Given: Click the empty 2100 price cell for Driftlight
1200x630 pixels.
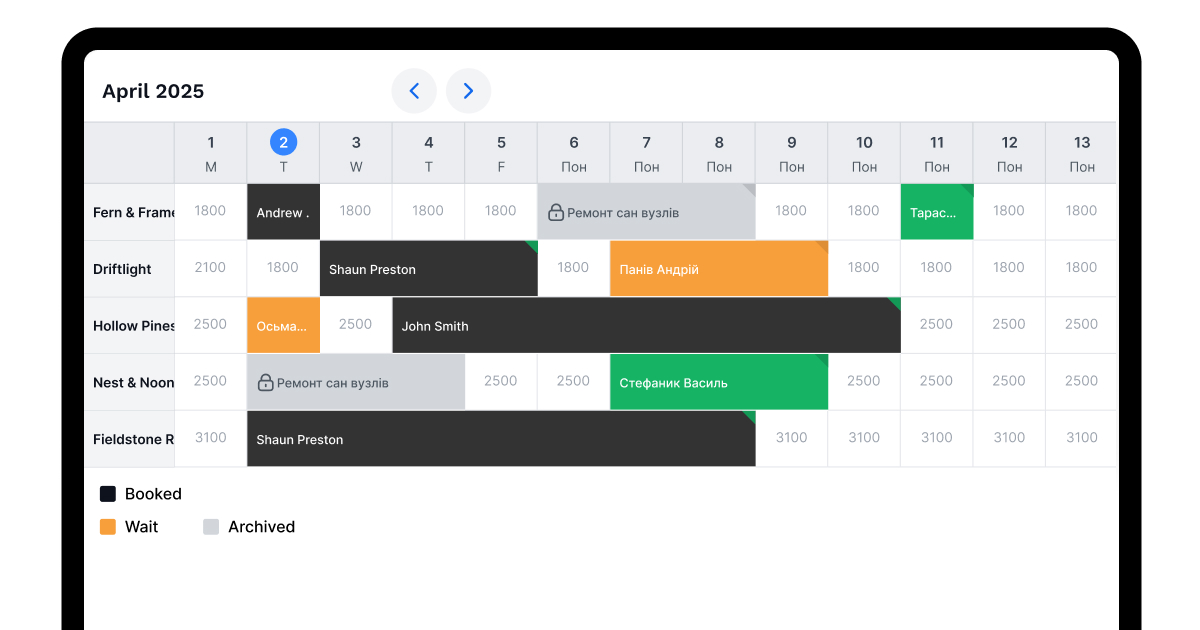Looking at the screenshot, I should click(x=210, y=268).
